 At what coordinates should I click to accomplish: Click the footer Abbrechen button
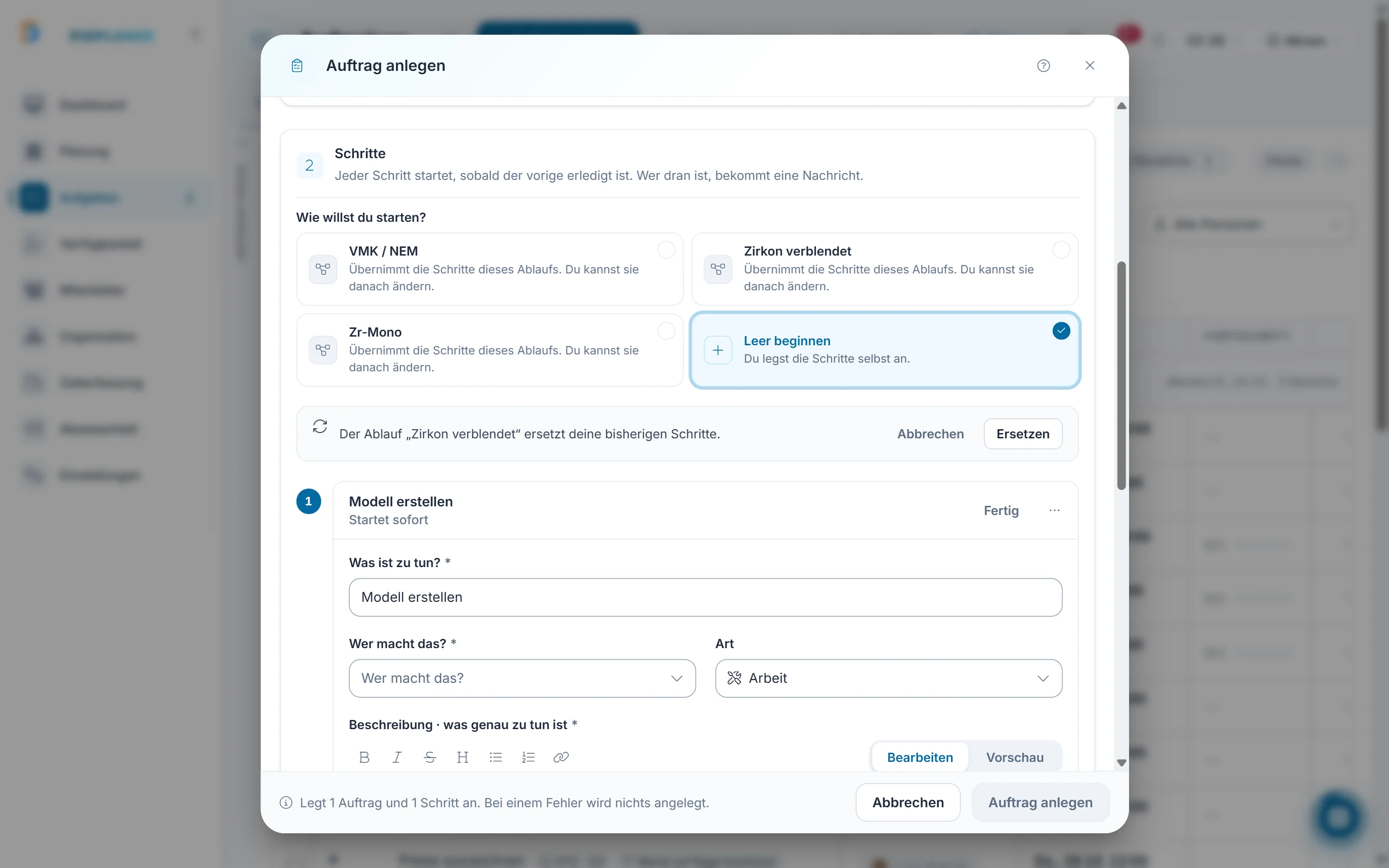point(908,802)
